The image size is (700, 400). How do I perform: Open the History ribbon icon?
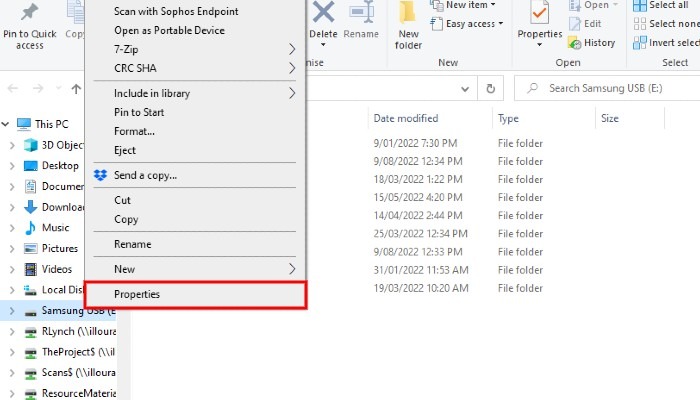pos(575,43)
